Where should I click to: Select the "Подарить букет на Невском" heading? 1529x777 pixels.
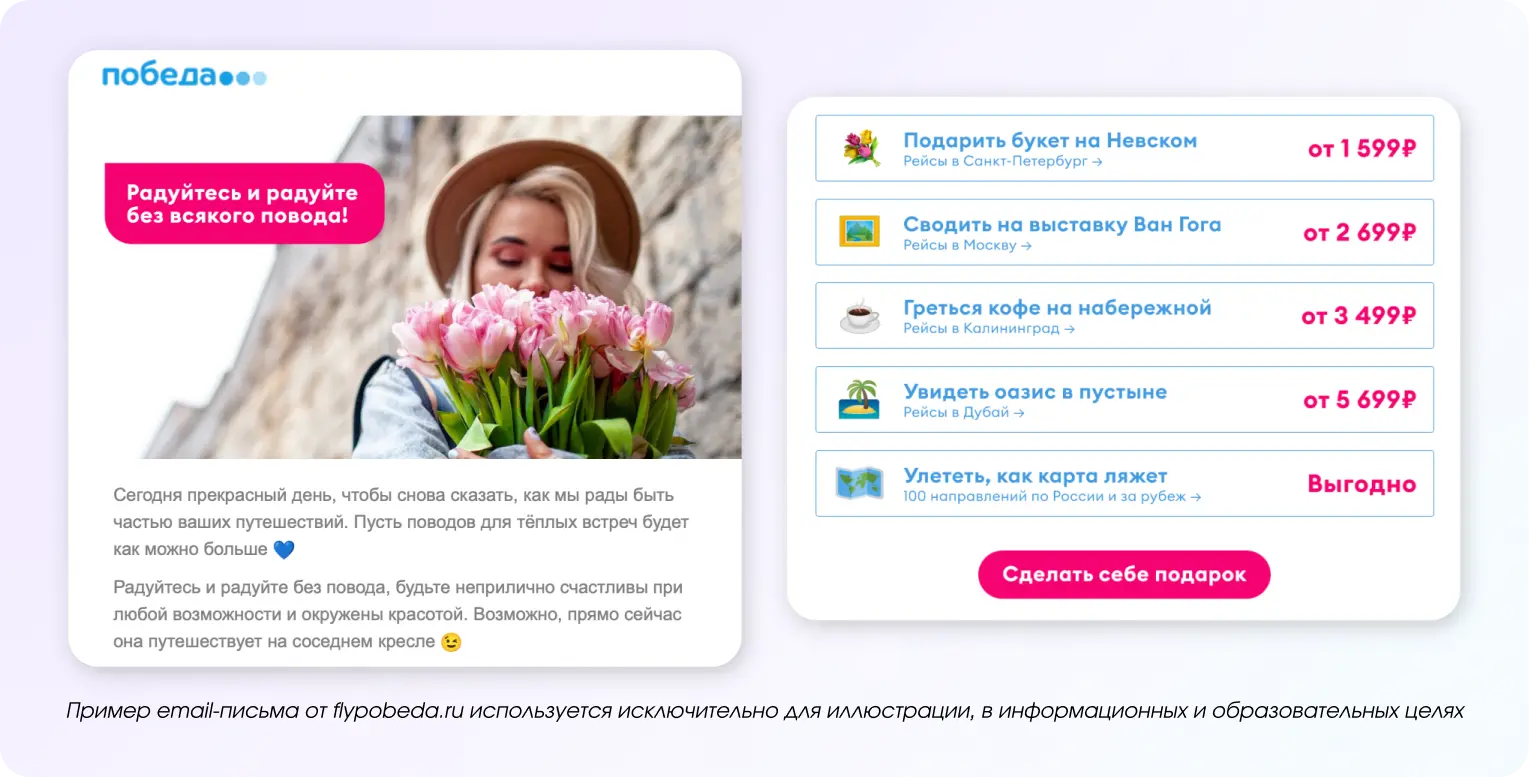pyautogui.click(x=1049, y=140)
